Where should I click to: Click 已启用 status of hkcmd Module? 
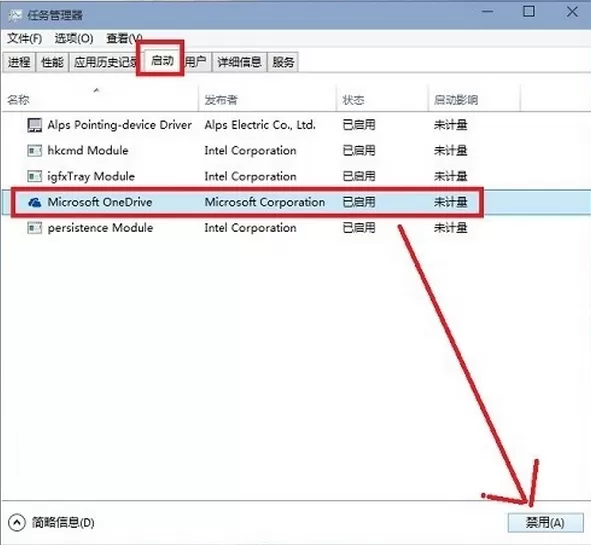(359, 151)
